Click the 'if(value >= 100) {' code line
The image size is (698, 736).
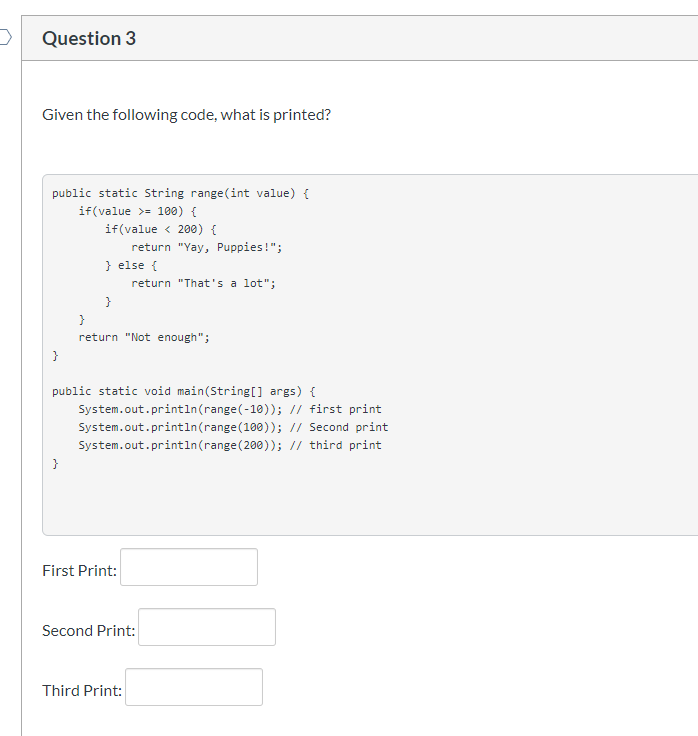[x=138, y=211]
